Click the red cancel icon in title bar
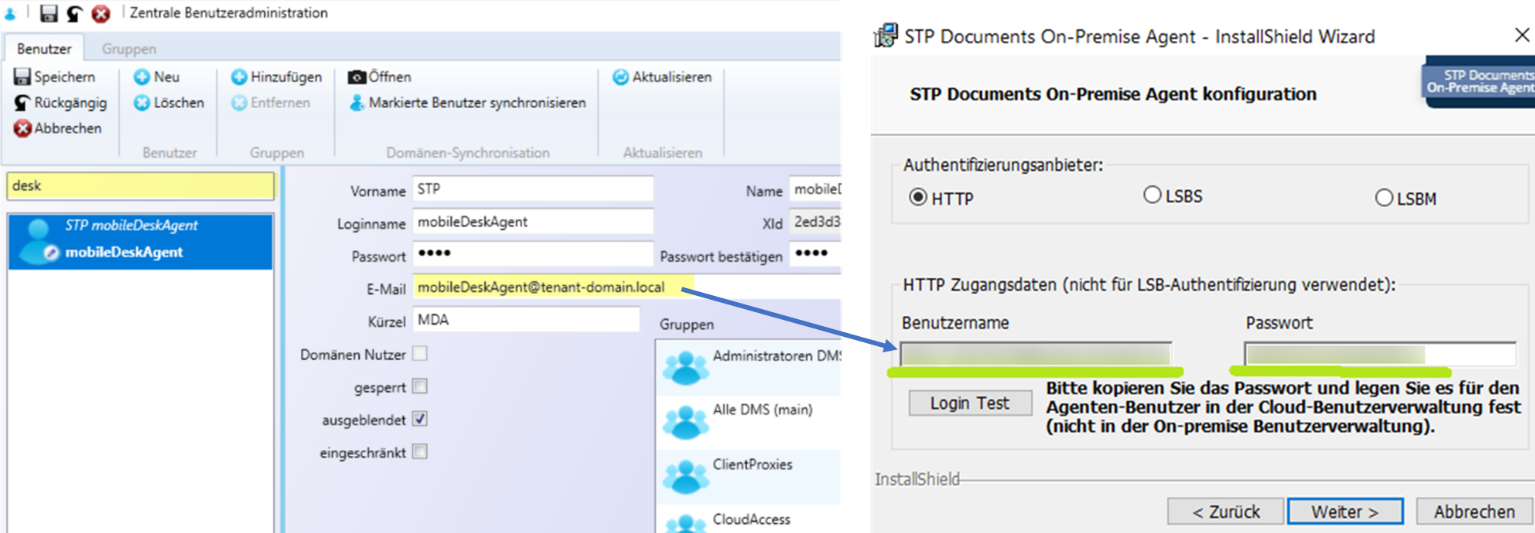1535x533 pixels. (x=101, y=14)
